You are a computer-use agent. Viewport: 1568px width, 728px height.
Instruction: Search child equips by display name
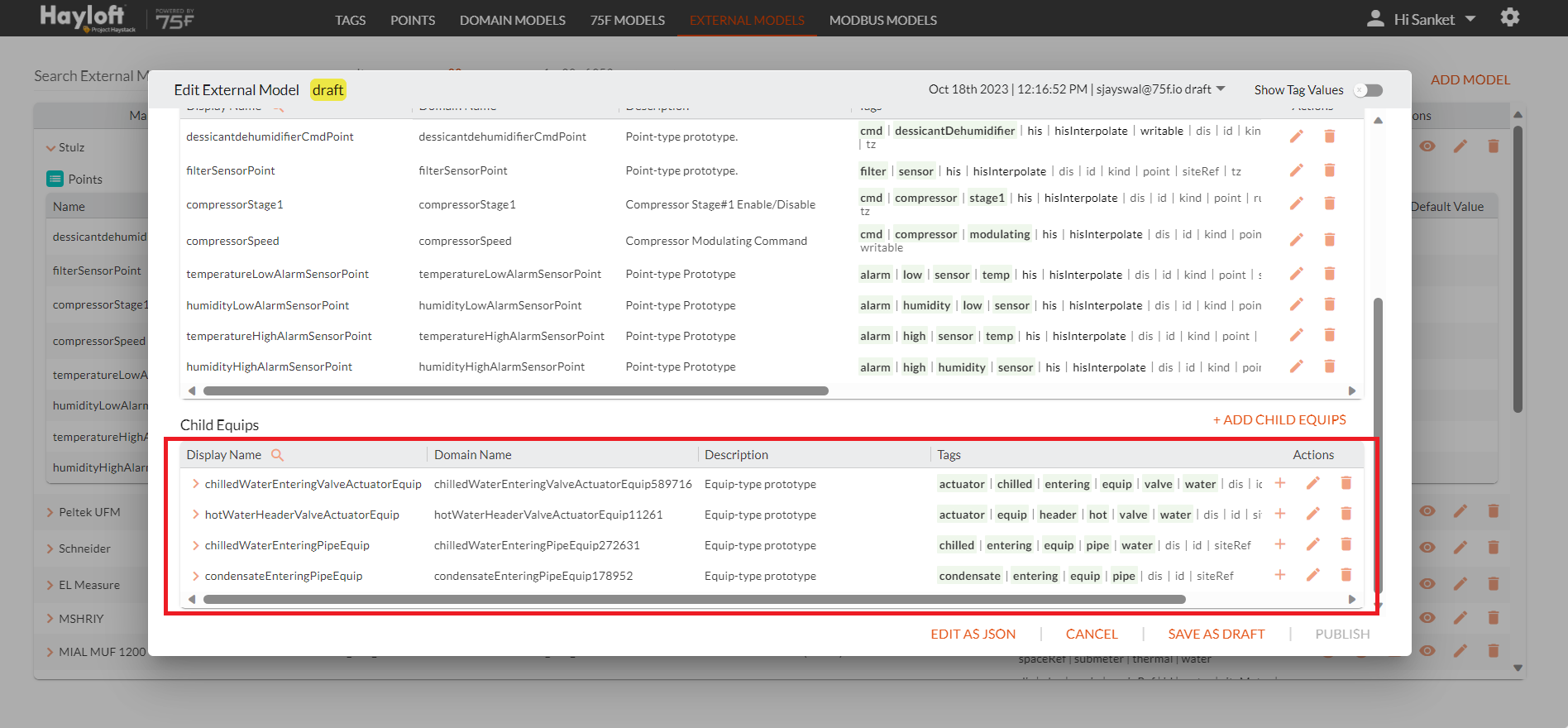click(278, 455)
